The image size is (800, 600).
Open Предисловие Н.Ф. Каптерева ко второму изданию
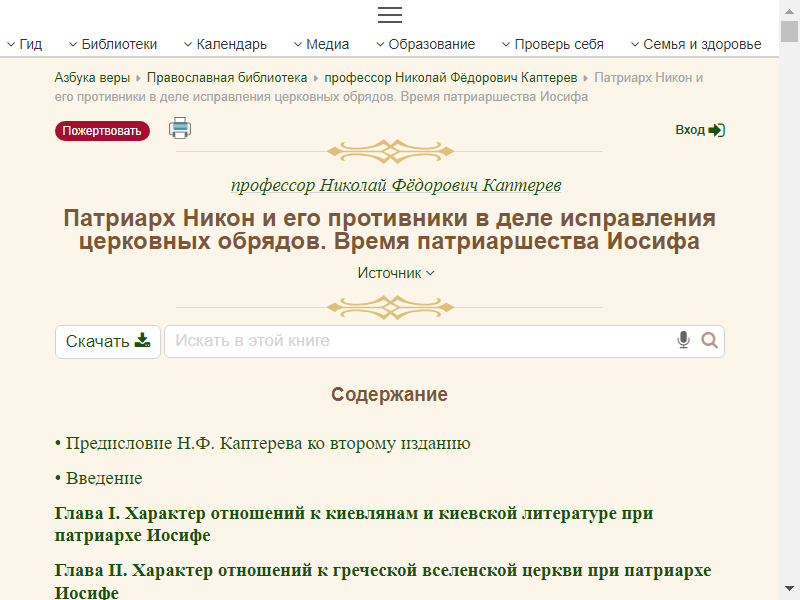(x=268, y=443)
